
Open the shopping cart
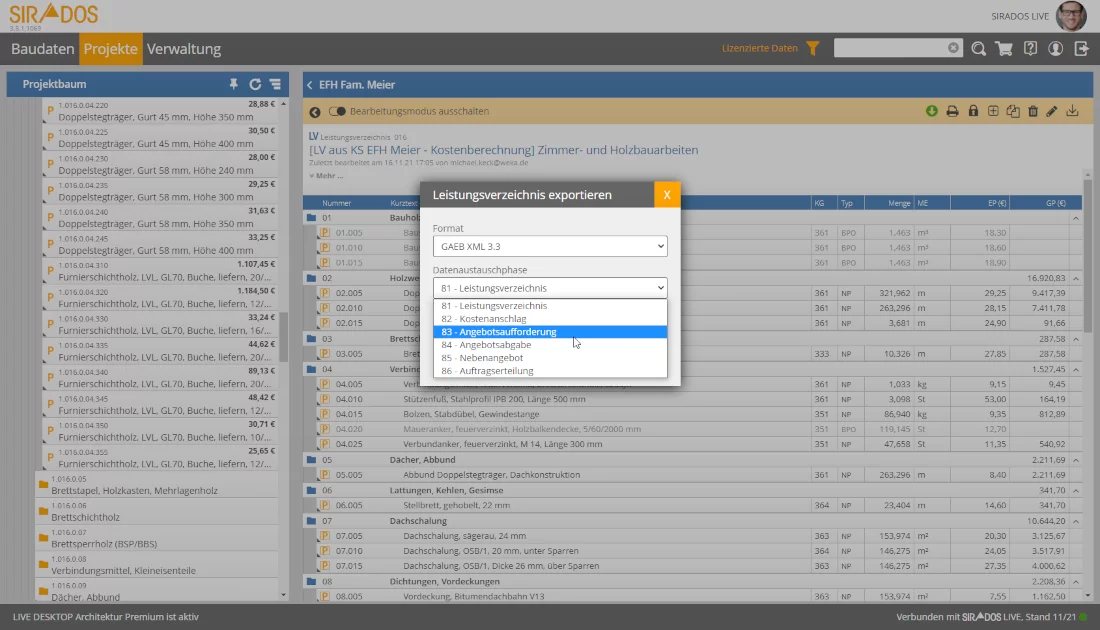coord(1004,48)
